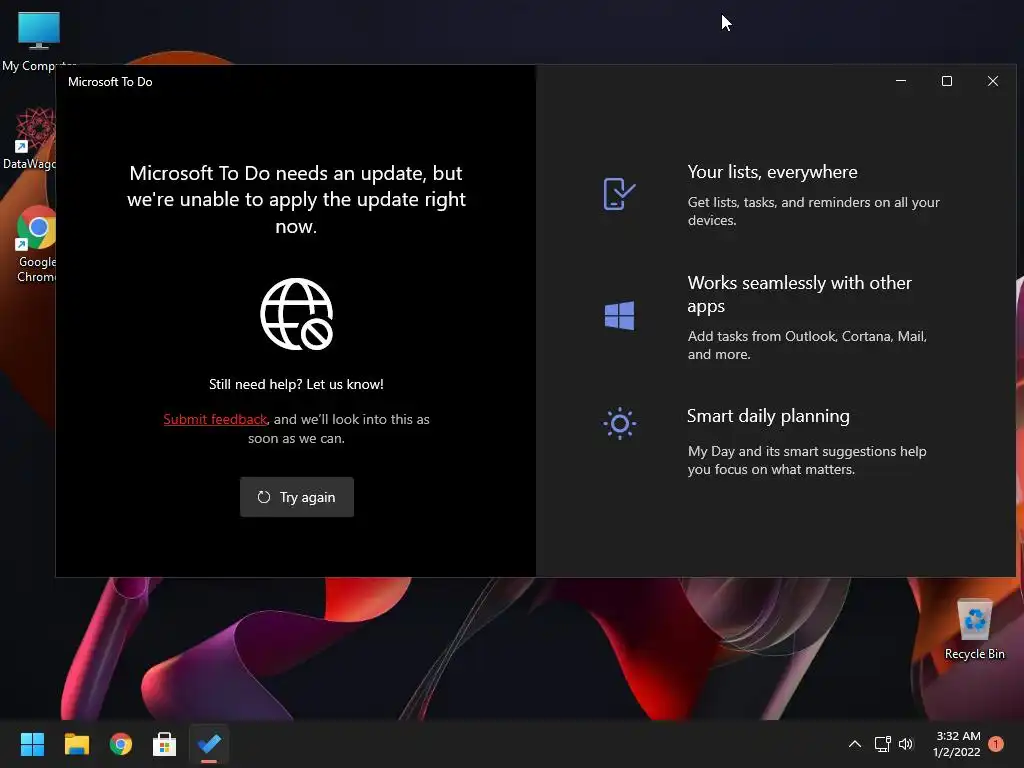
Task: Click the volume speaker tray icon
Action: (906, 744)
